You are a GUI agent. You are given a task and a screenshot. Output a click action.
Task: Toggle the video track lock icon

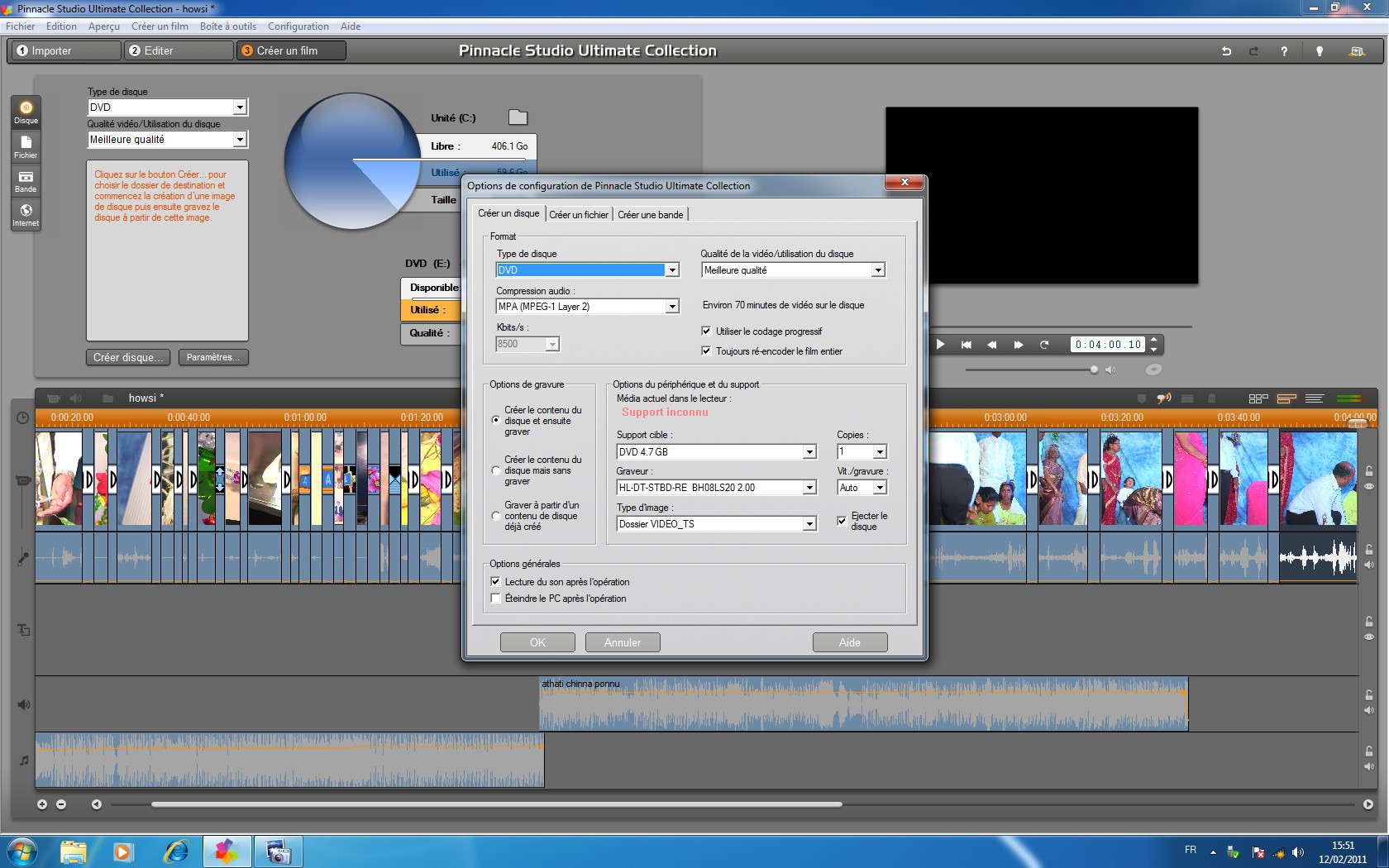click(1369, 470)
